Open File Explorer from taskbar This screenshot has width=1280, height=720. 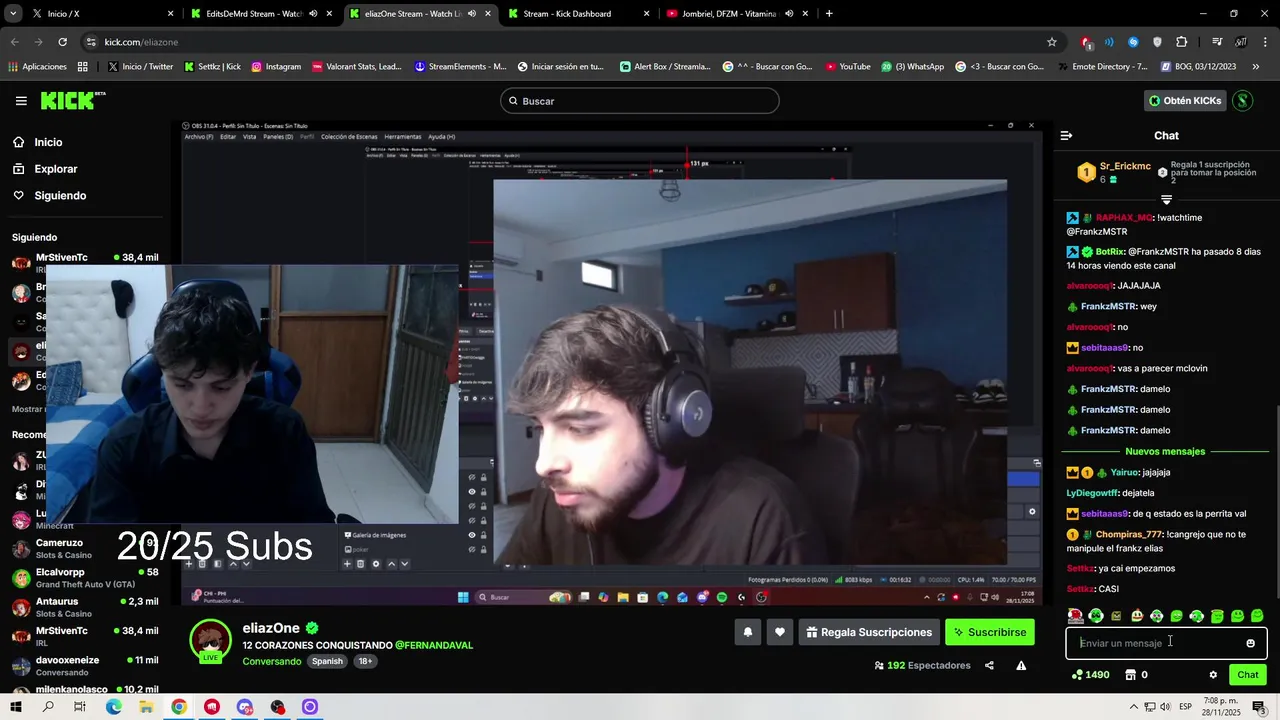click(146, 707)
